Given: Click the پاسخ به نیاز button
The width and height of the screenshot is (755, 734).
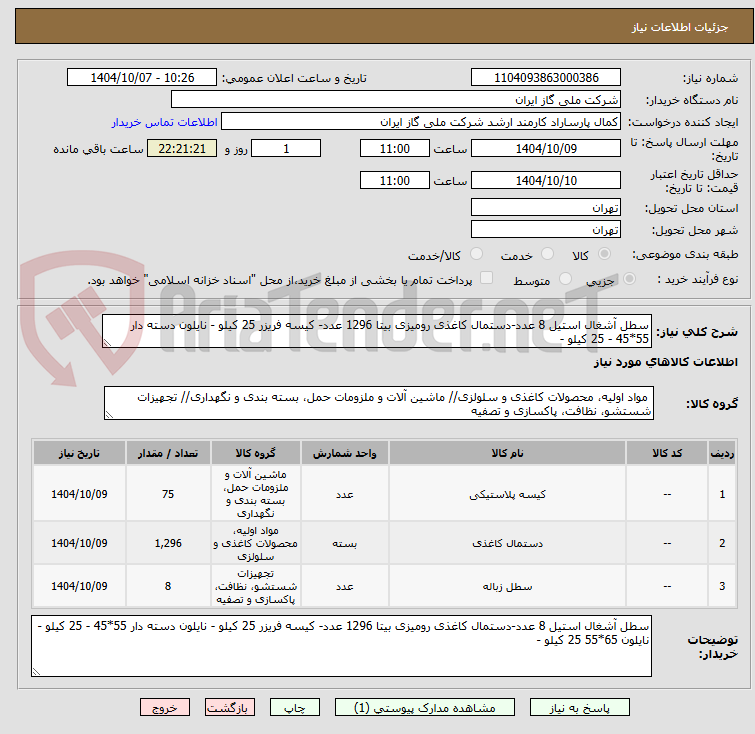Looking at the screenshot, I should tap(580, 708).
